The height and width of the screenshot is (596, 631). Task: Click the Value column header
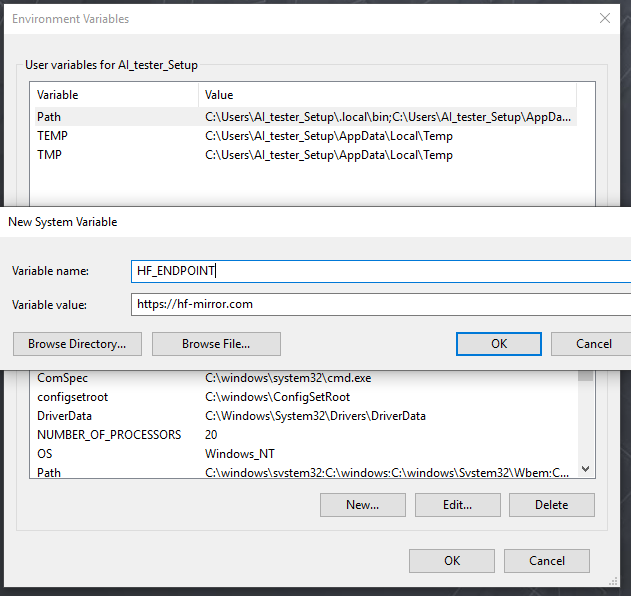[x=385, y=95]
